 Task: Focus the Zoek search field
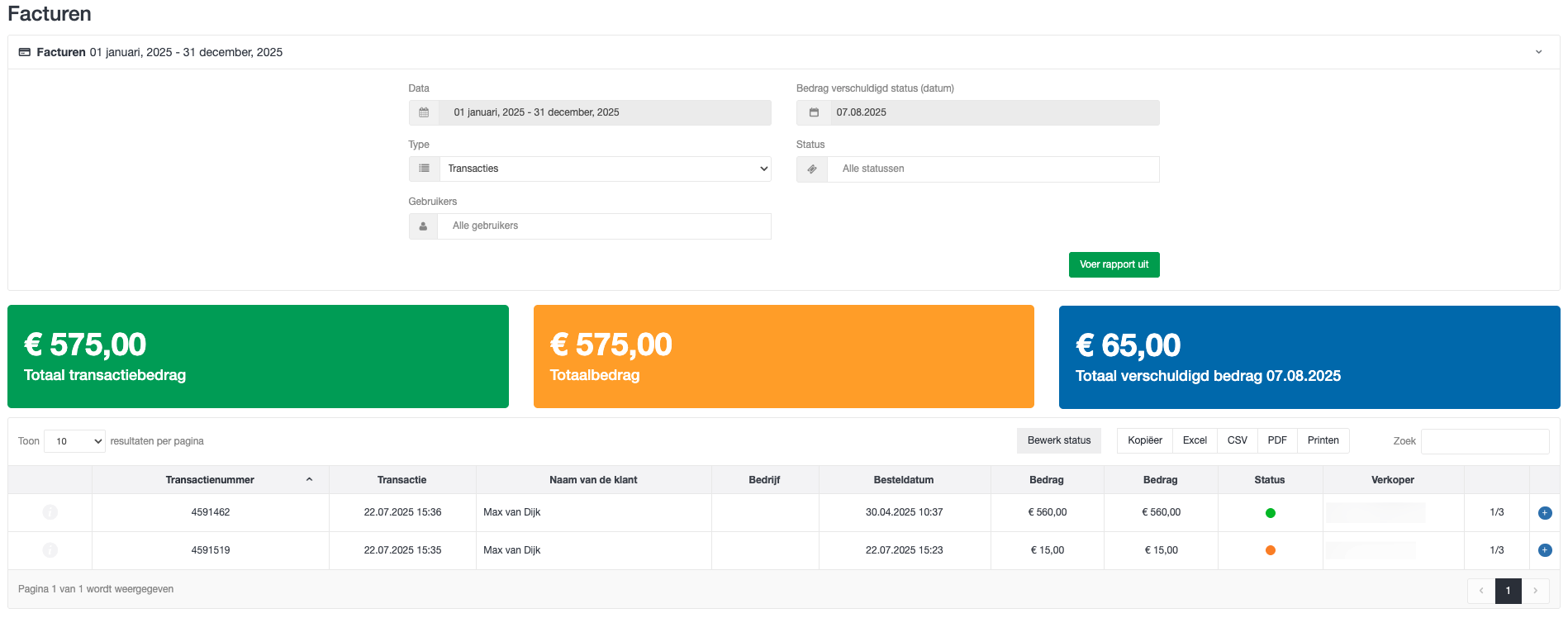point(1485,441)
